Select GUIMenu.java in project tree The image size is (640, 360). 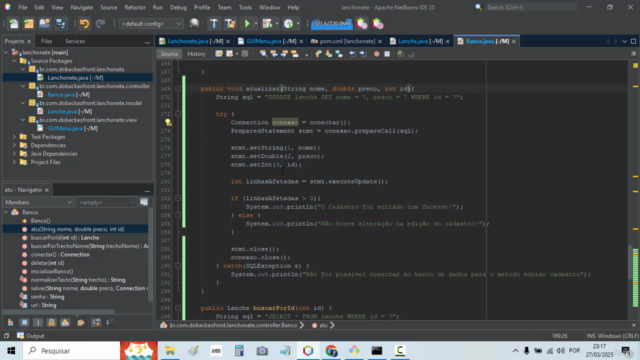(72, 128)
